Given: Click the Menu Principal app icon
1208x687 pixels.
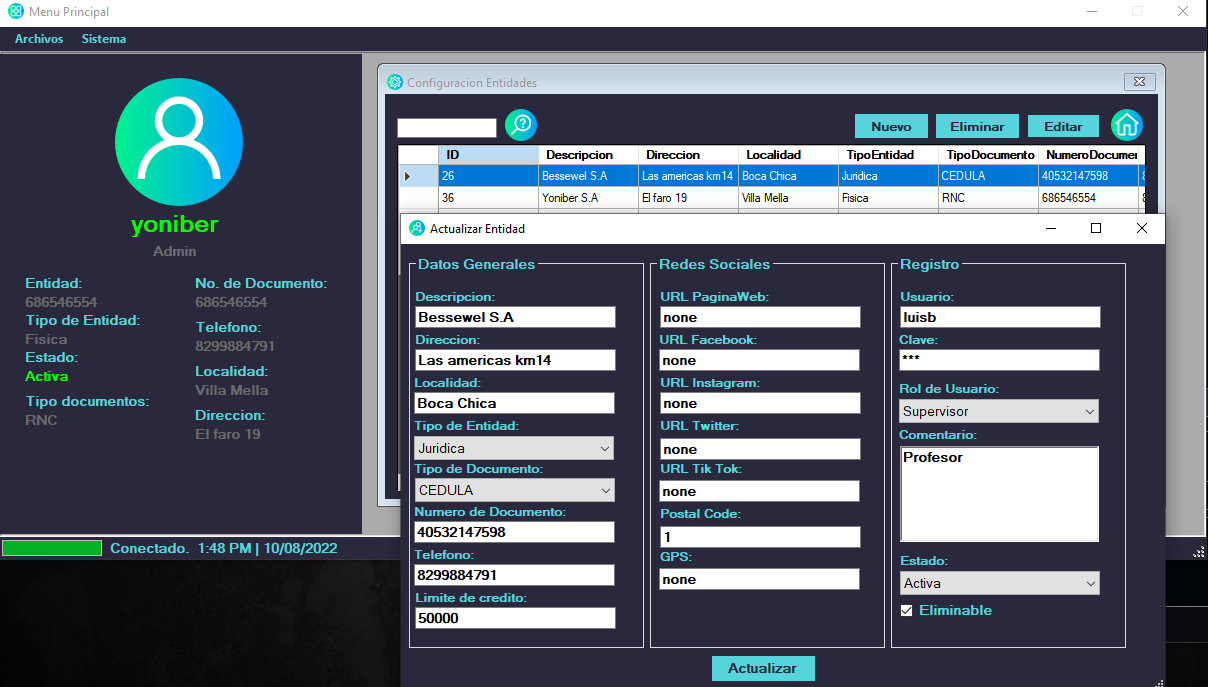Looking at the screenshot, I should [x=16, y=12].
